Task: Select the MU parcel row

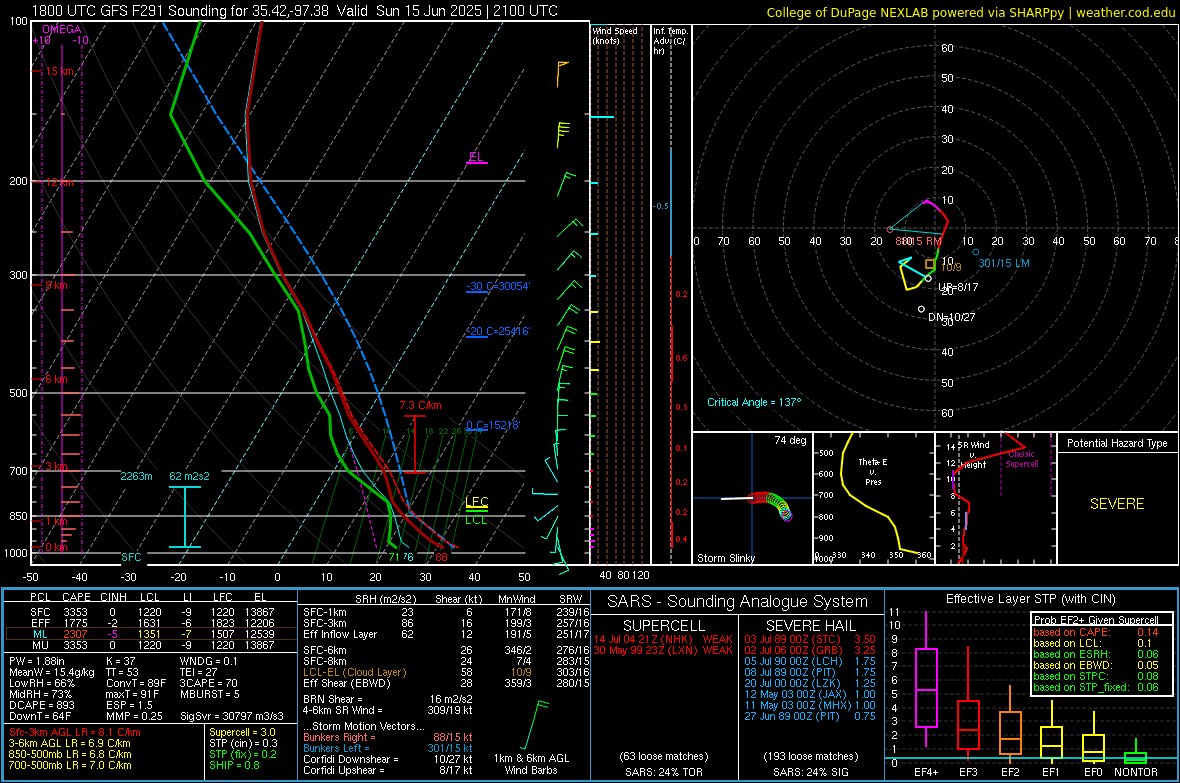Action: [151, 645]
